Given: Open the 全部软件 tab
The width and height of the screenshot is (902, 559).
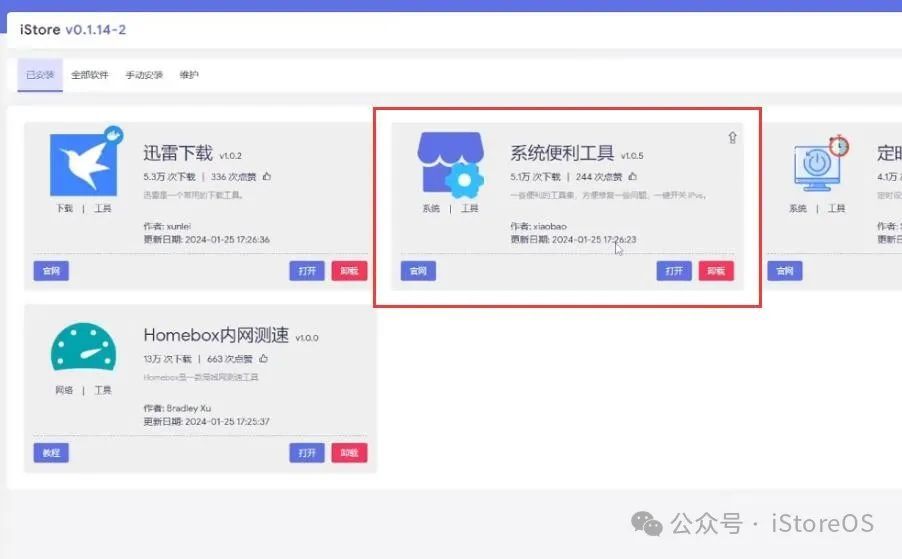Looking at the screenshot, I should (90, 75).
